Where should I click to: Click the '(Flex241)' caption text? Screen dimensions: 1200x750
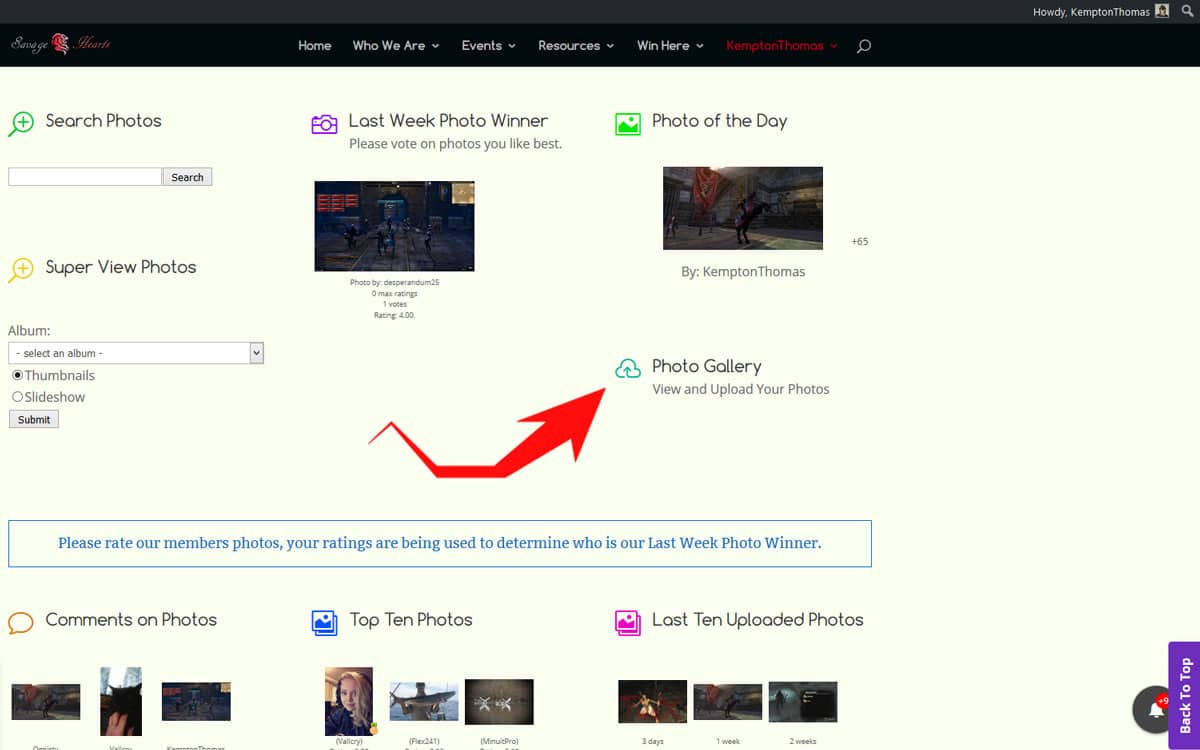point(424,742)
